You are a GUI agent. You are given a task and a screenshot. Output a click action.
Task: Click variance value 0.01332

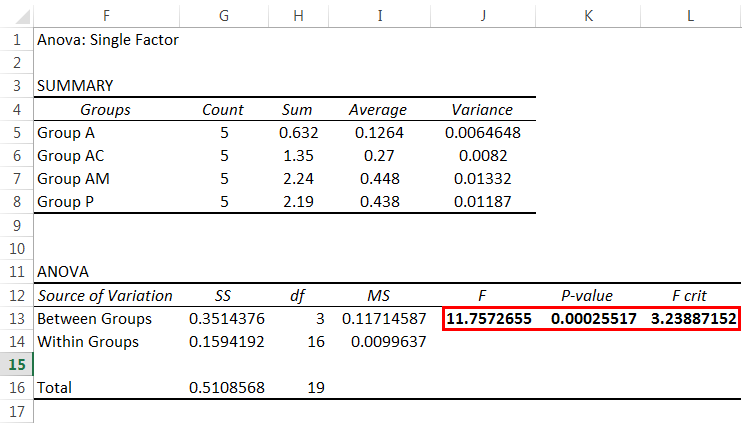(483, 179)
